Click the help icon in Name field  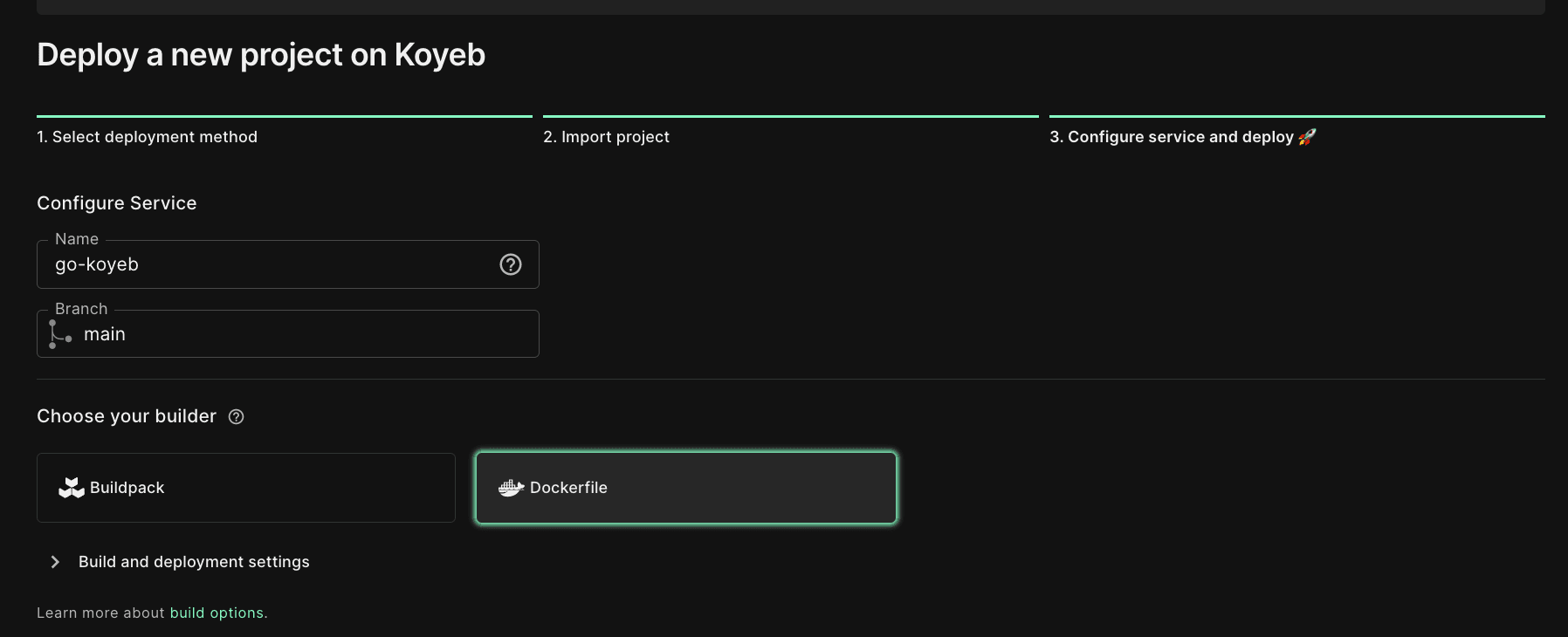pyautogui.click(x=511, y=264)
